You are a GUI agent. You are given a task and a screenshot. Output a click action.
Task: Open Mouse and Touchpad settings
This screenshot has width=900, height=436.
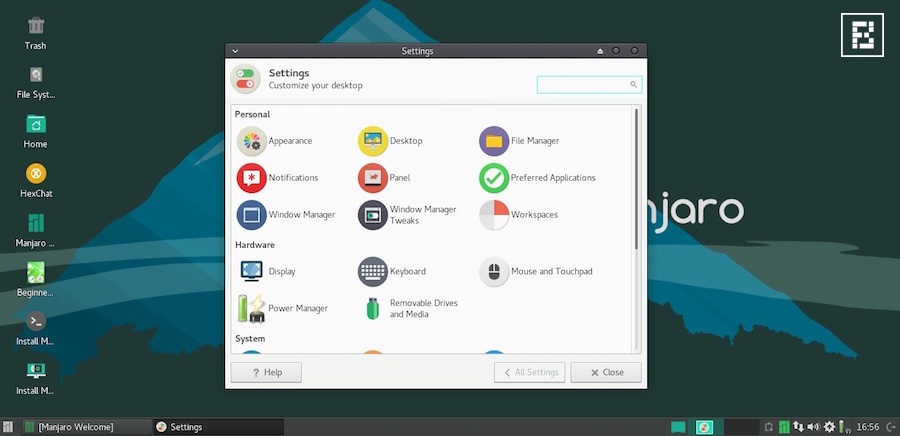click(494, 271)
